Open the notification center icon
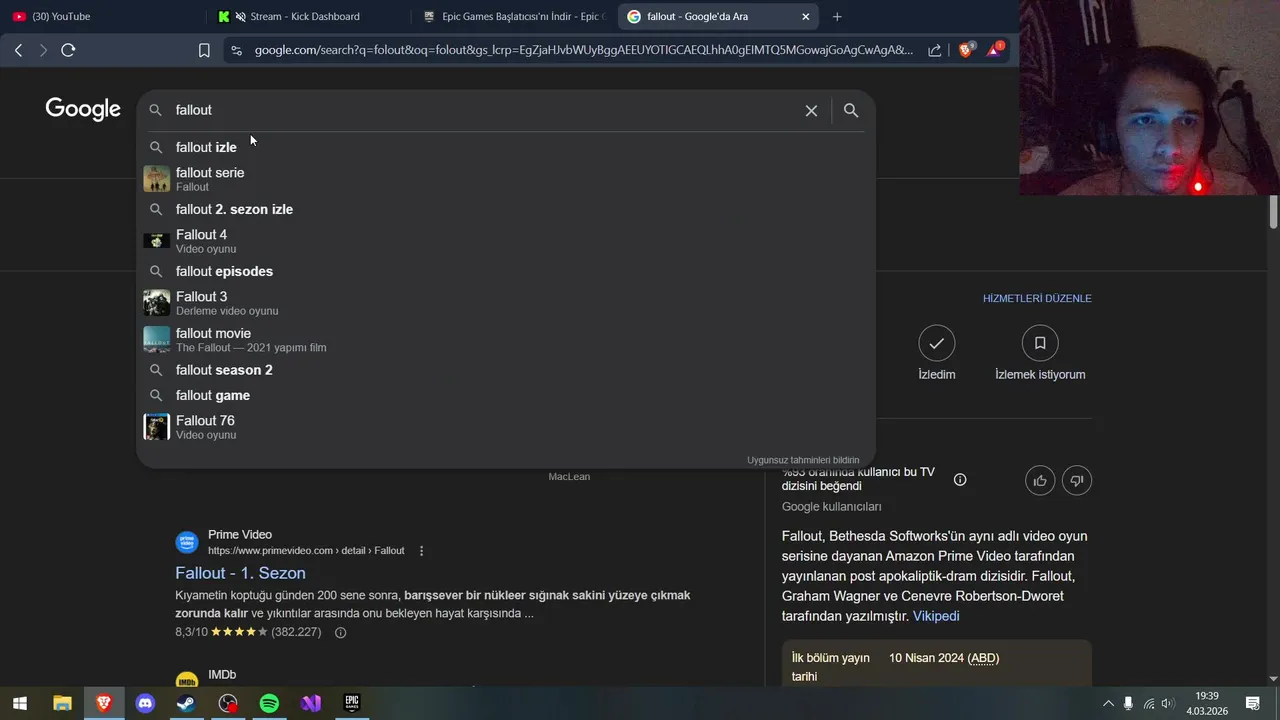This screenshot has height=720, width=1280. (x=1252, y=703)
